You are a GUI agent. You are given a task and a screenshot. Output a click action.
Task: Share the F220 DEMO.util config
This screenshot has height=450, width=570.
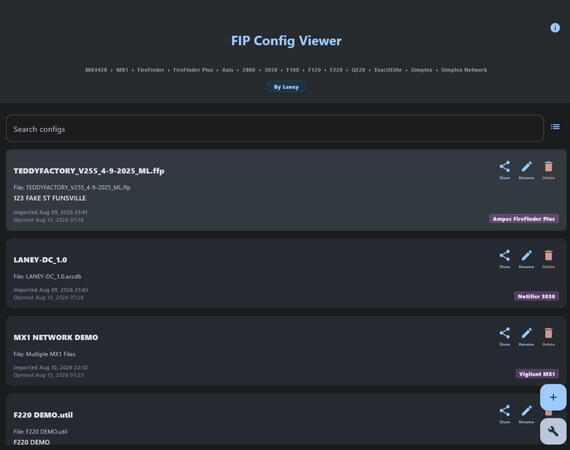[505, 414]
